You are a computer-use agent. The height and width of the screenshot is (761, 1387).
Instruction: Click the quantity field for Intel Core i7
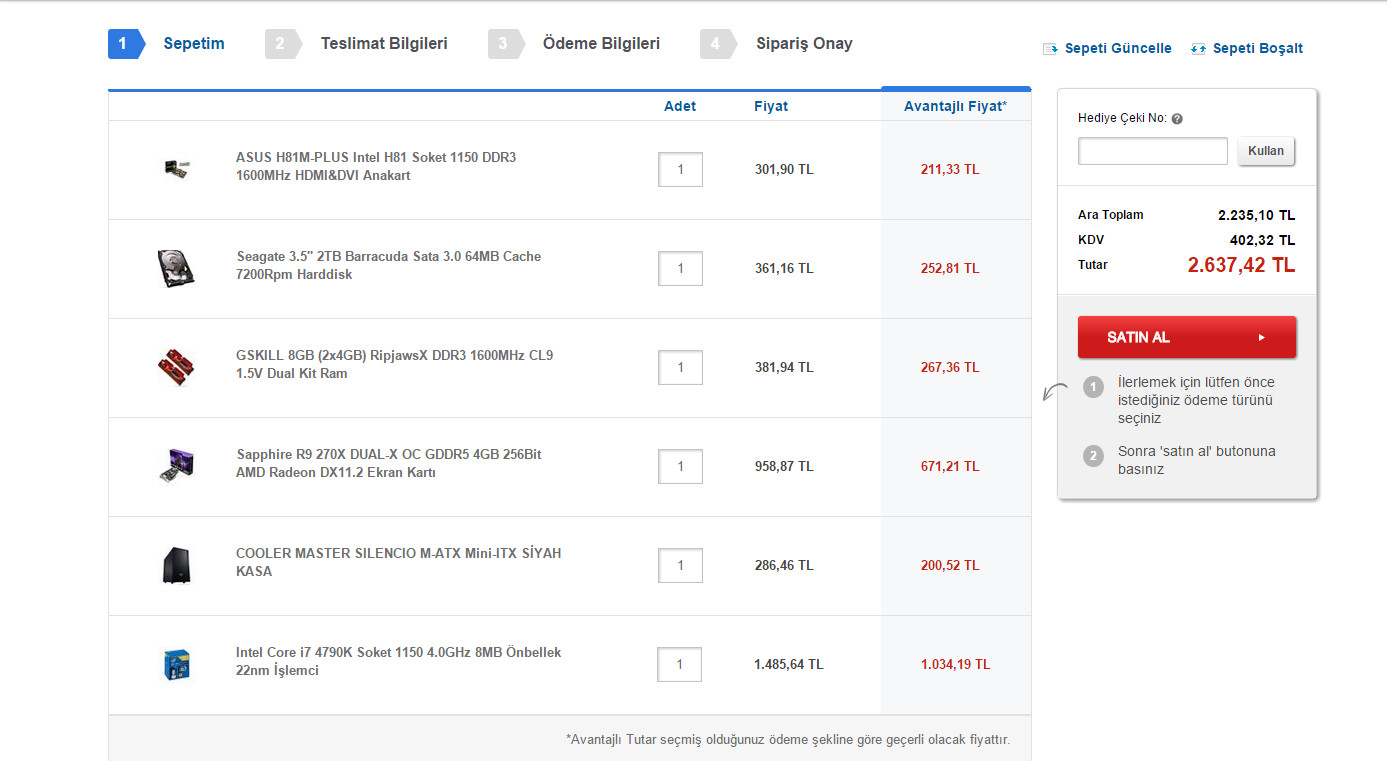pos(679,665)
